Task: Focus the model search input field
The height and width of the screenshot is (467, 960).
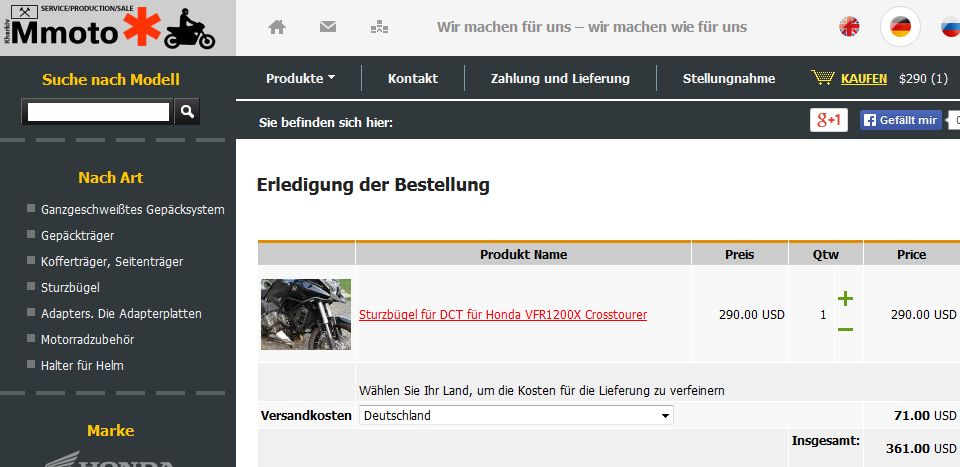Action: (98, 112)
